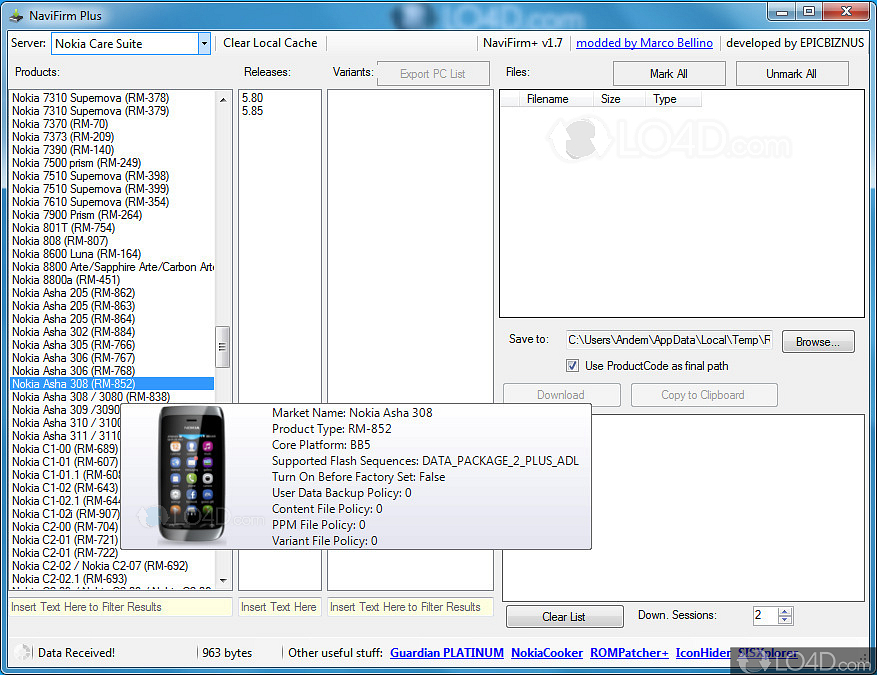Viewport: 877px width, 675px height.
Task: Click Browse to choose save folder
Action: pyautogui.click(x=817, y=342)
